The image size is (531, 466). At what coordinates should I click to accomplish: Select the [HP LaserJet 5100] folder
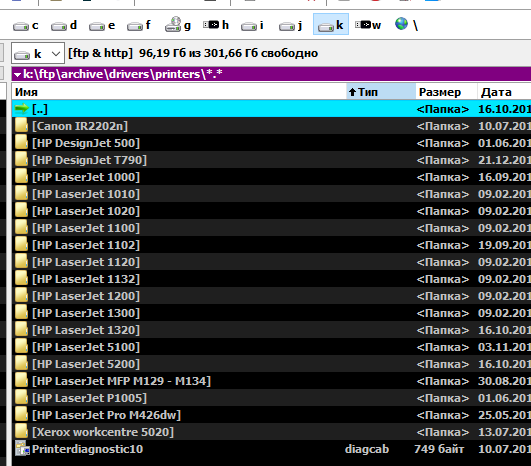(x=86, y=347)
